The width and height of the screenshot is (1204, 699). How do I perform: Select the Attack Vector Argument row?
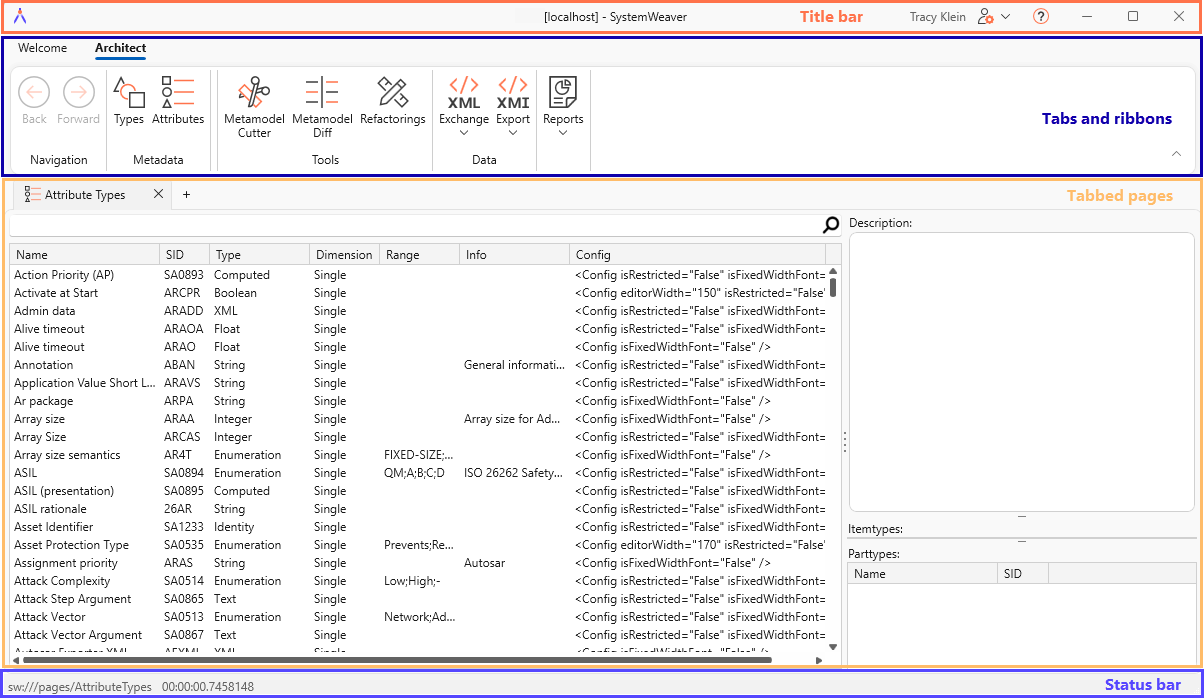coord(418,635)
